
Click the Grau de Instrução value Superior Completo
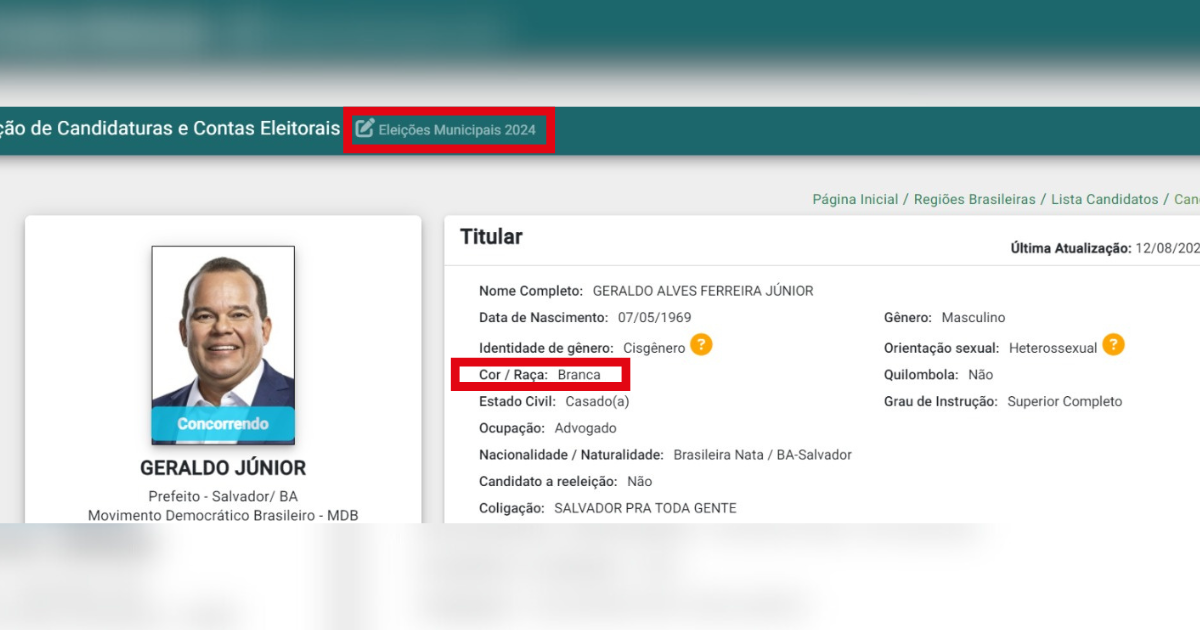coord(1064,402)
